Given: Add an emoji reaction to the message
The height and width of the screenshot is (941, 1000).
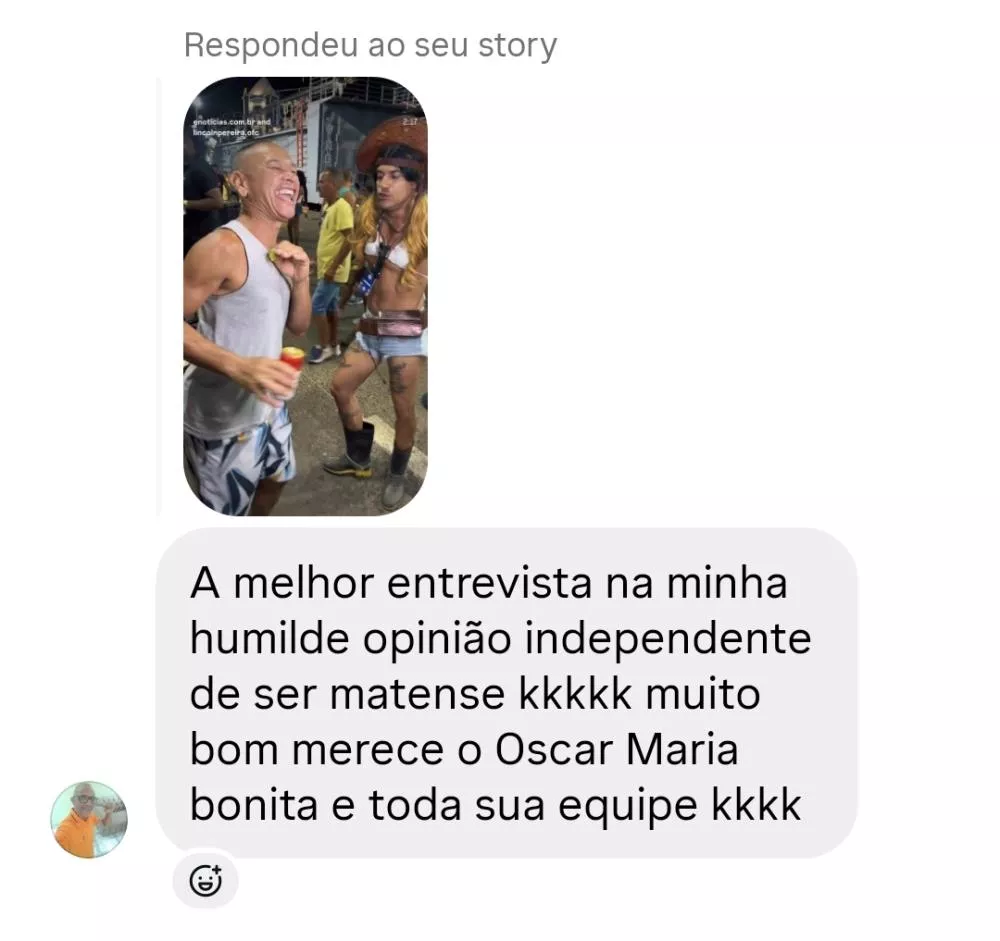Looking at the screenshot, I should (x=205, y=881).
